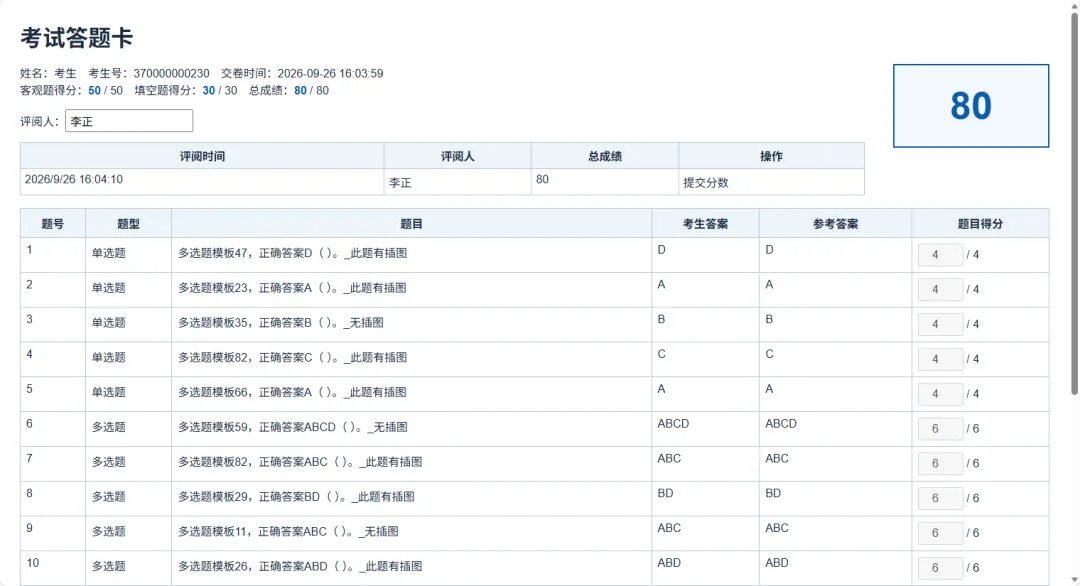Click the scrollbar down arrow
This screenshot has width=1080, height=586.
1074,580
